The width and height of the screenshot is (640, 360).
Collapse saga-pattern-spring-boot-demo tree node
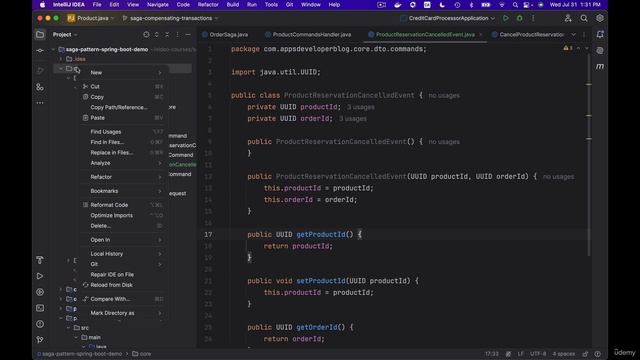pos(53,49)
